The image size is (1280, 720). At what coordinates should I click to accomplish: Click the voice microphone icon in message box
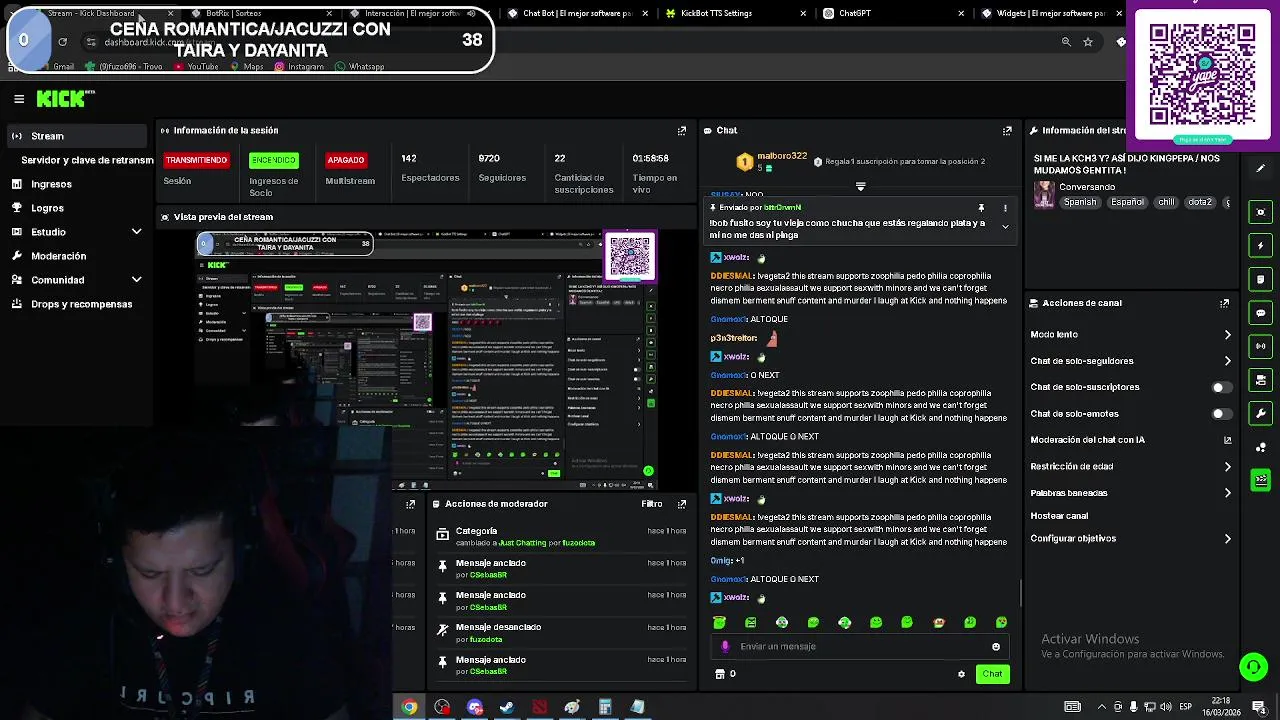[725, 647]
